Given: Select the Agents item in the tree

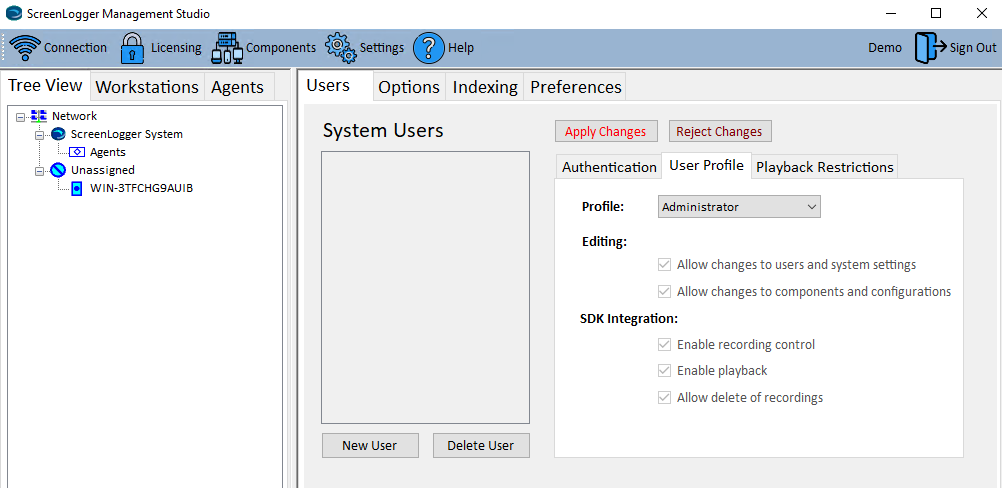Looking at the screenshot, I should pyautogui.click(x=107, y=152).
